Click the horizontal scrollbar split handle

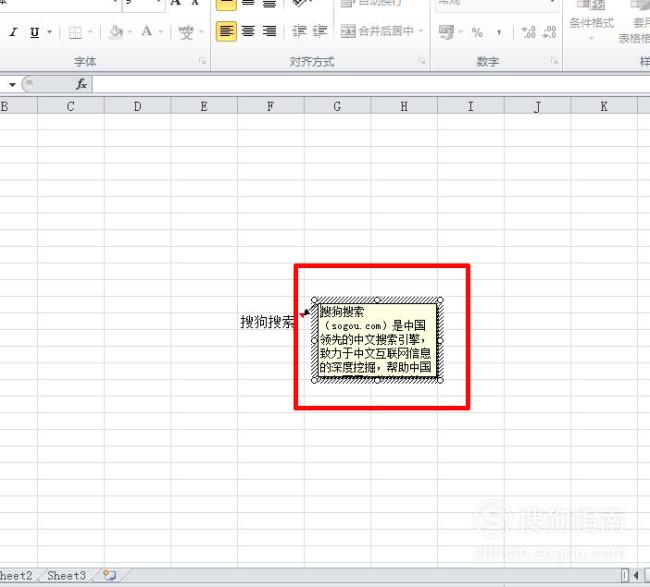625,575
